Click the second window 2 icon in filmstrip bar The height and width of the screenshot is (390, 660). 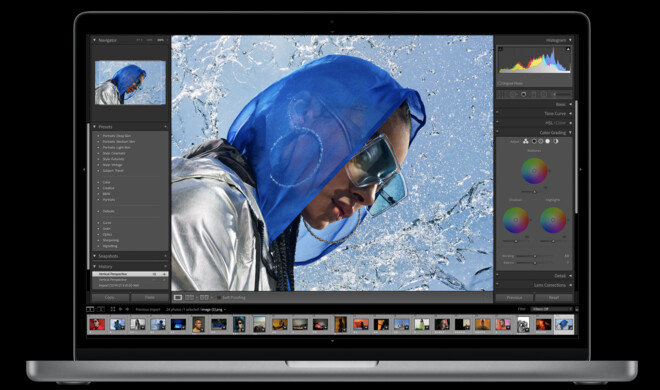pos(101,309)
